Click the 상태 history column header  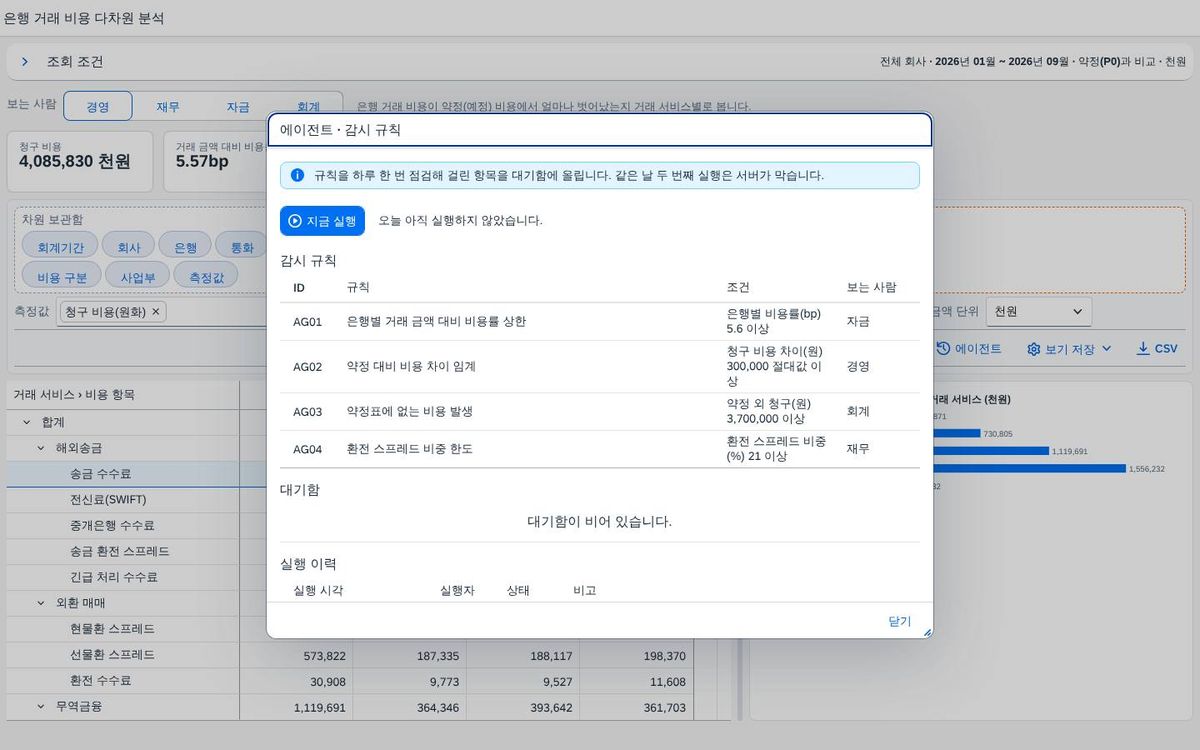pyautogui.click(x=518, y=591)
